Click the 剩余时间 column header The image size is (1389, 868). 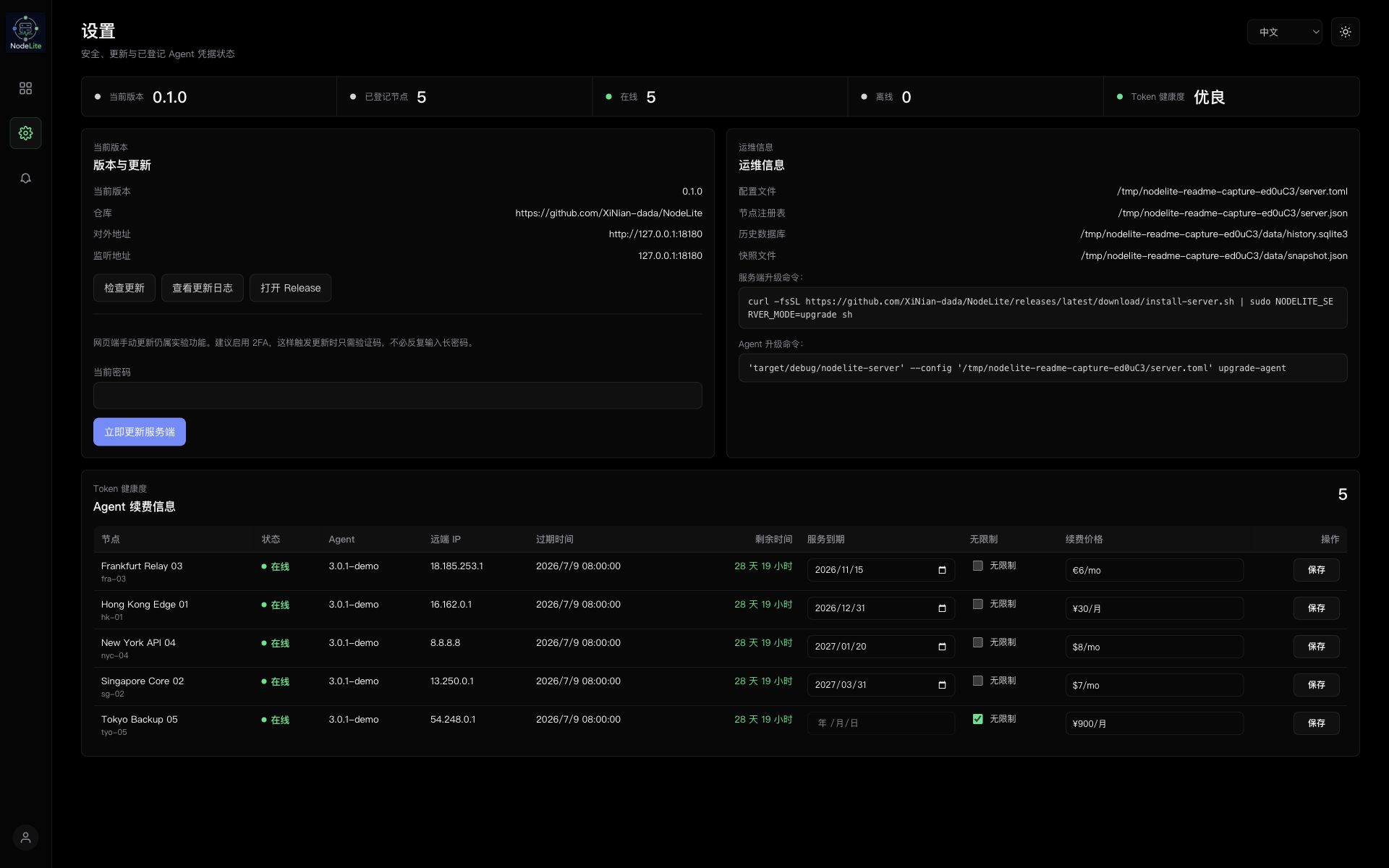point(773,540)
